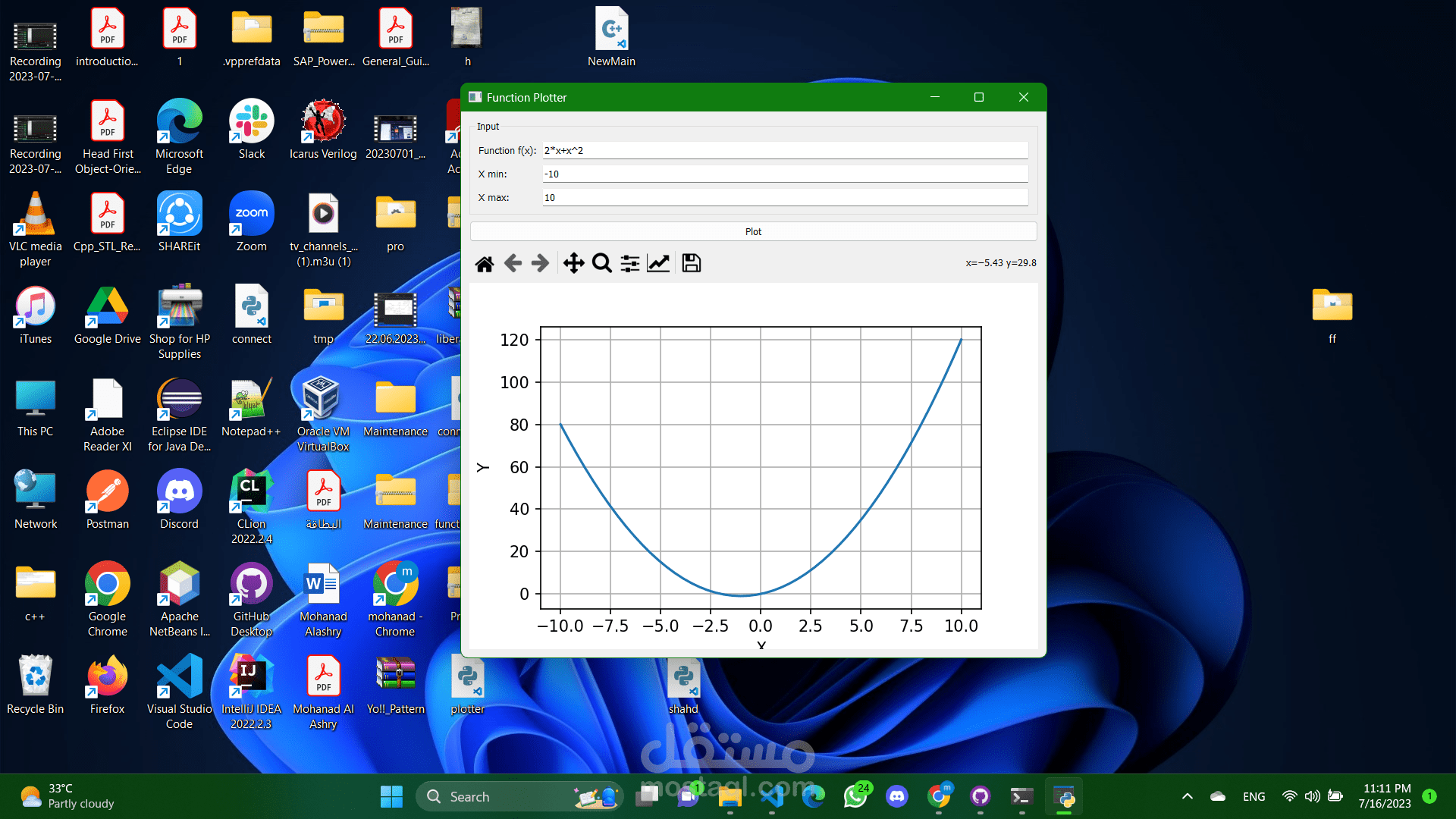Open the clock and calendar flyout

(1385, 796)
